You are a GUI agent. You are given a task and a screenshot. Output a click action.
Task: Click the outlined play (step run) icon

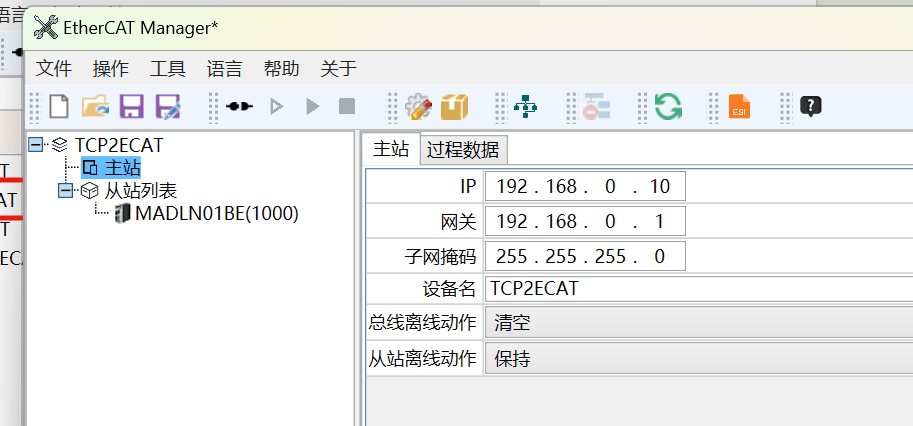277,106
